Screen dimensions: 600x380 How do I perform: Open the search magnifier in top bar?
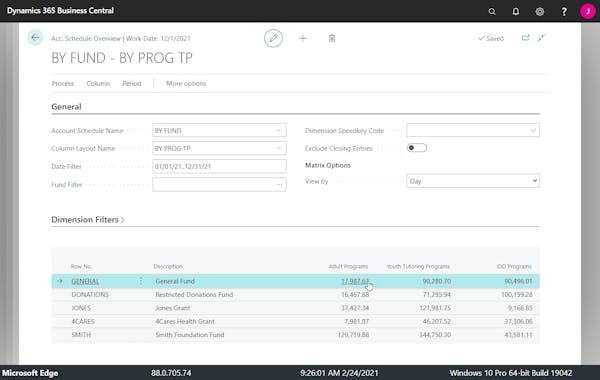(x=492, y=11)
